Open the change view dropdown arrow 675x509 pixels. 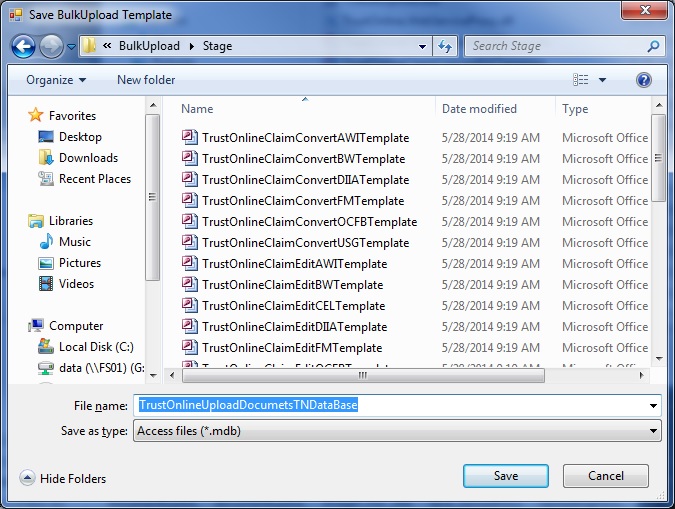click(603, 80)
